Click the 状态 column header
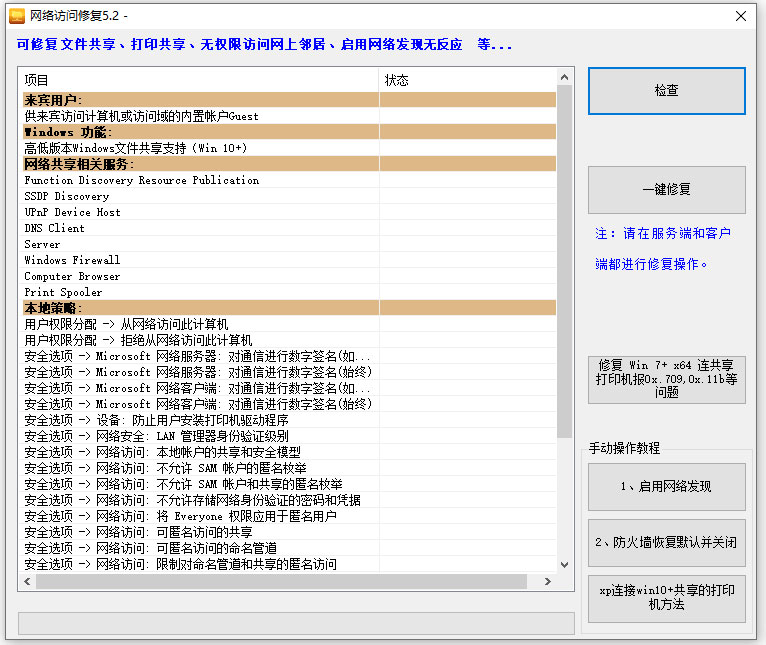The image size is (766, 645). [x=468, y=80]
